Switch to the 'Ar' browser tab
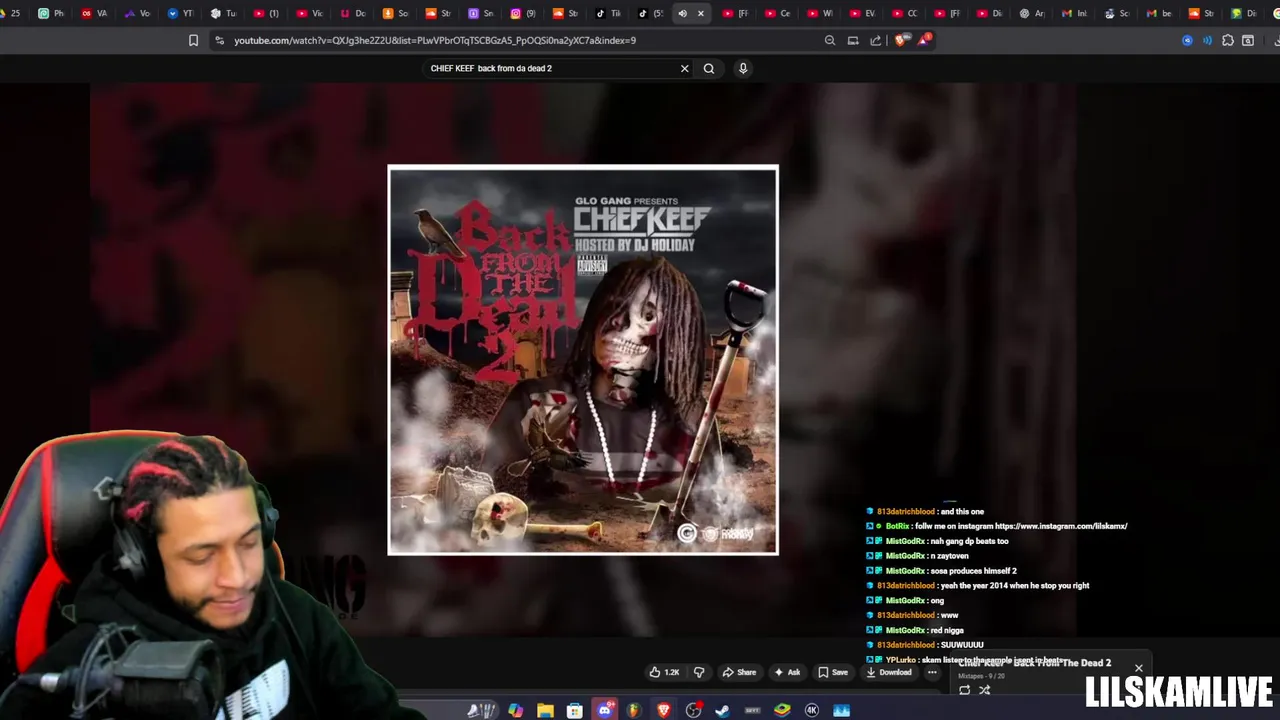The height and width of the screenshot is (720, 1280). 1033,13
